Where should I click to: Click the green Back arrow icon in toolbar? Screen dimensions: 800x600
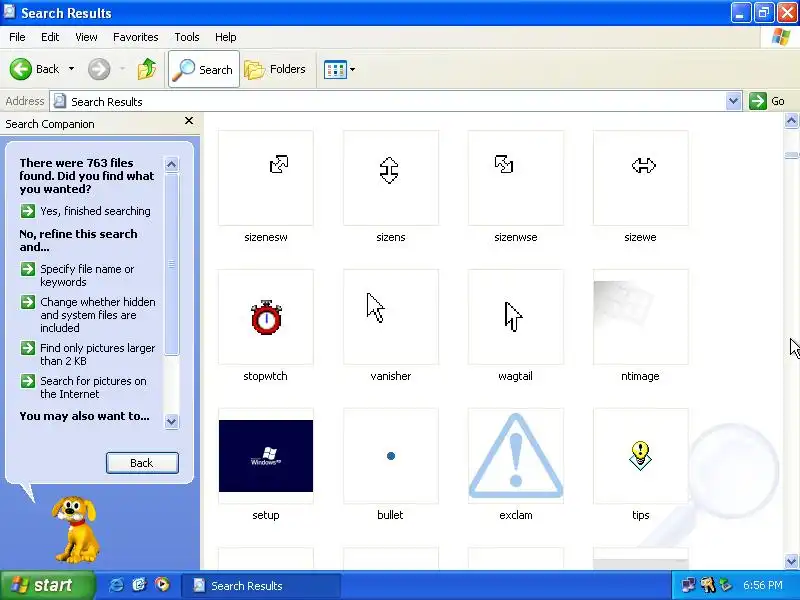[x=20, y=69]
